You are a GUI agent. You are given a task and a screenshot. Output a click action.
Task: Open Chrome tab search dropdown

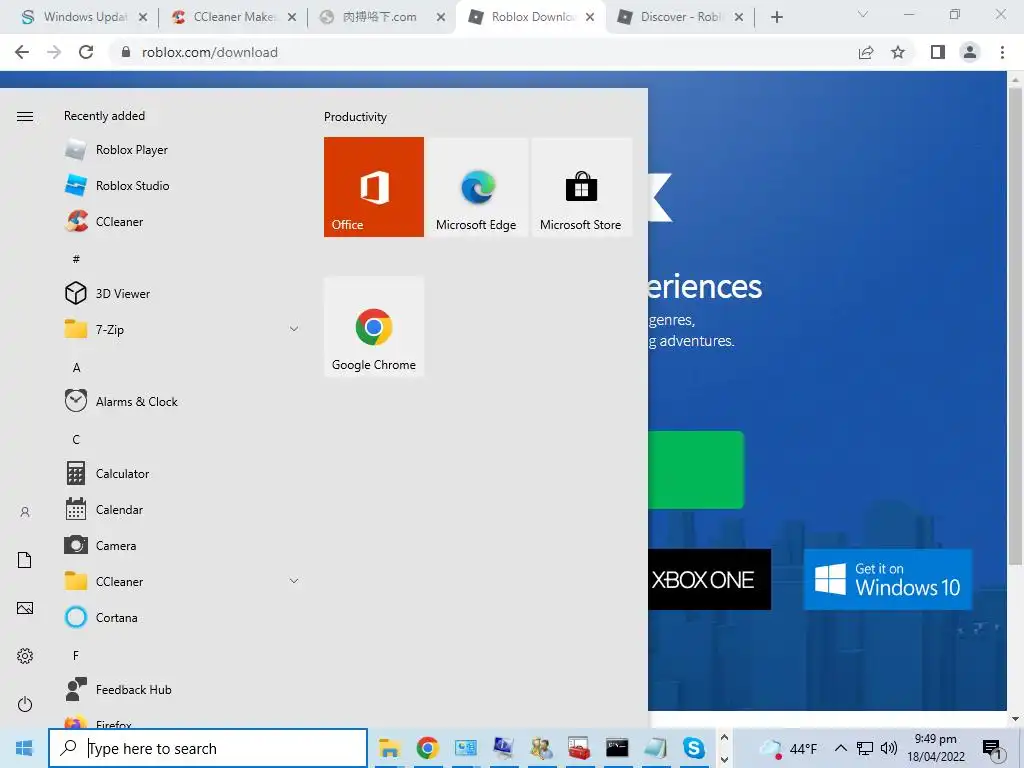click(x=863, y=14)
